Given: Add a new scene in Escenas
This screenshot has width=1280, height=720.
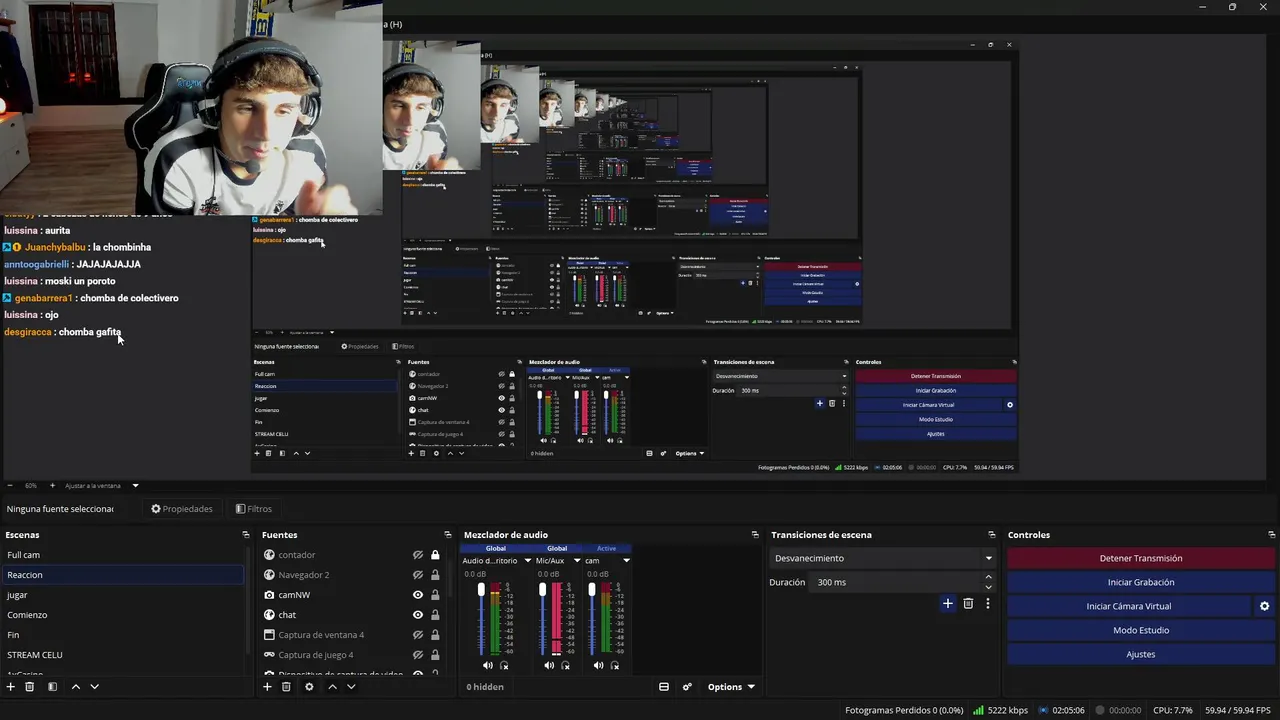Looking at the screenshot, I should [11, 687].
